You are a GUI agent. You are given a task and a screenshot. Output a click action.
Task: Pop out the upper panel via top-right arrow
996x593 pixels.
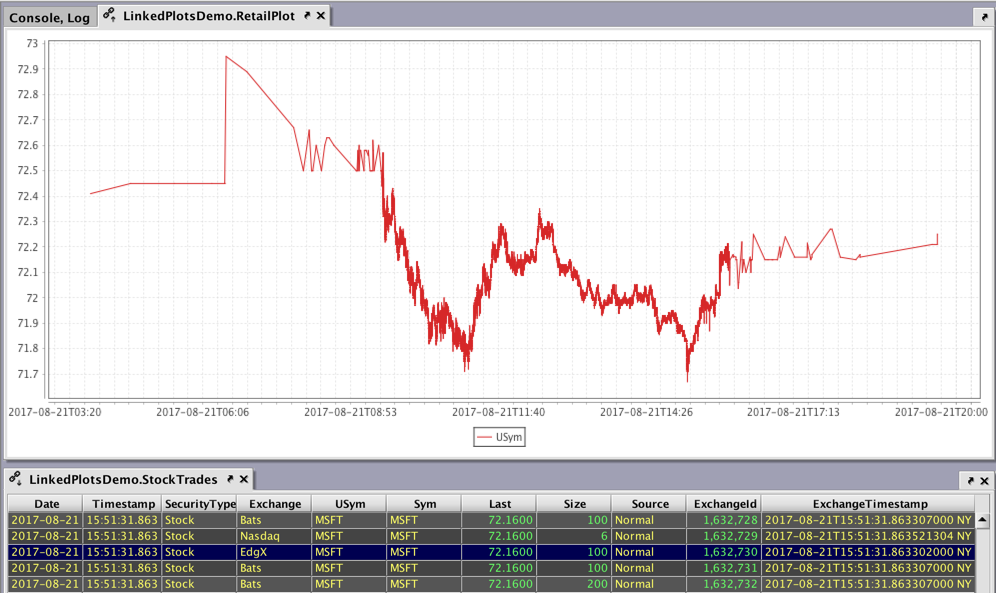(x=981, y=17)
